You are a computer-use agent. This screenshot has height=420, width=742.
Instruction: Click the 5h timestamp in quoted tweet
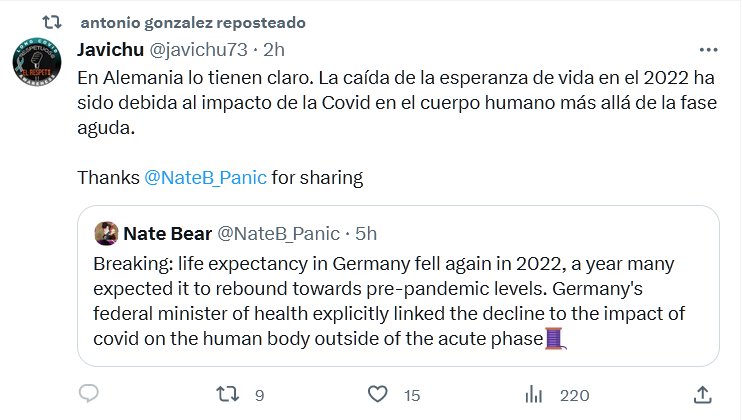(367, 233)
